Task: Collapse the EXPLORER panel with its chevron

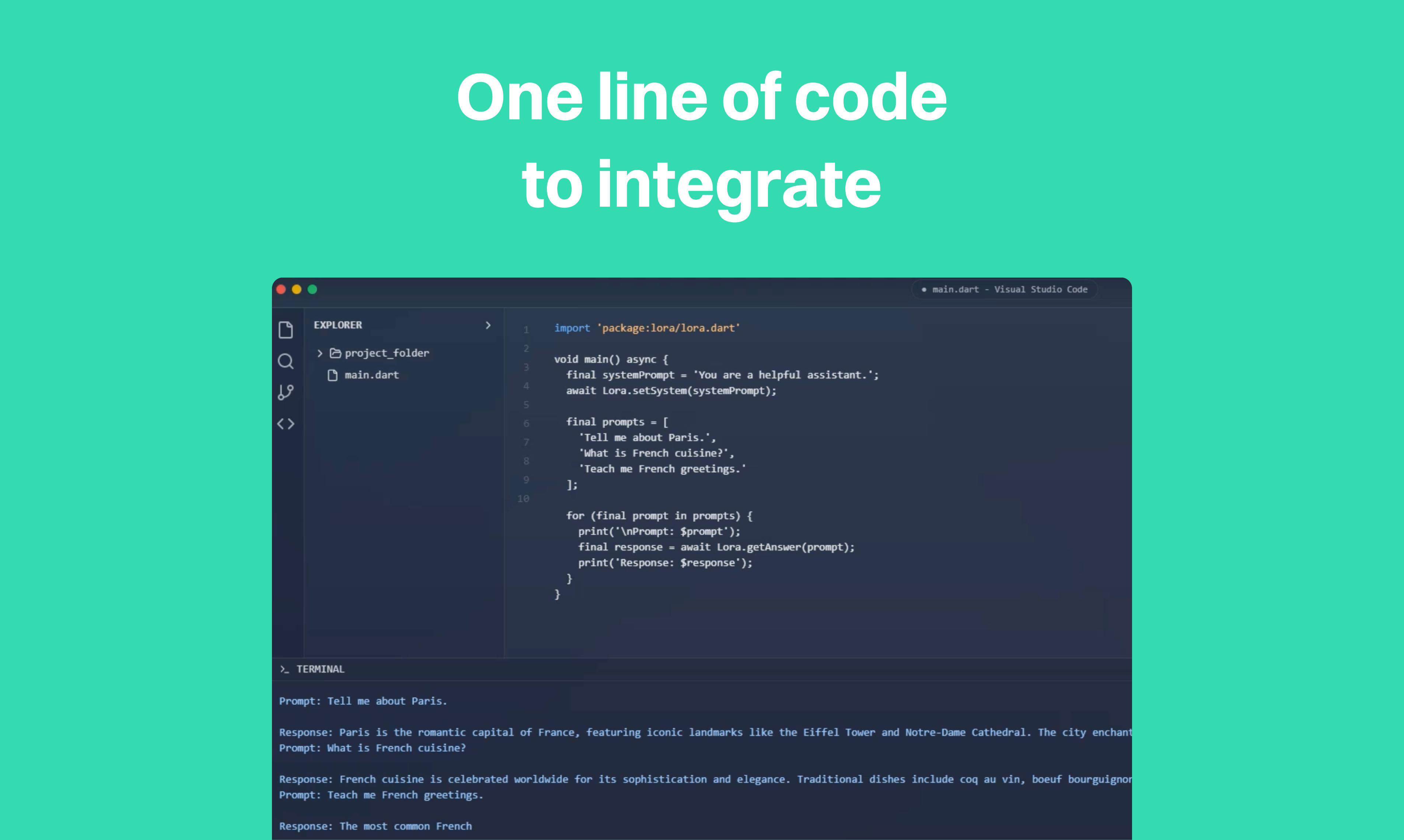Action: click(x=488, y=325)
